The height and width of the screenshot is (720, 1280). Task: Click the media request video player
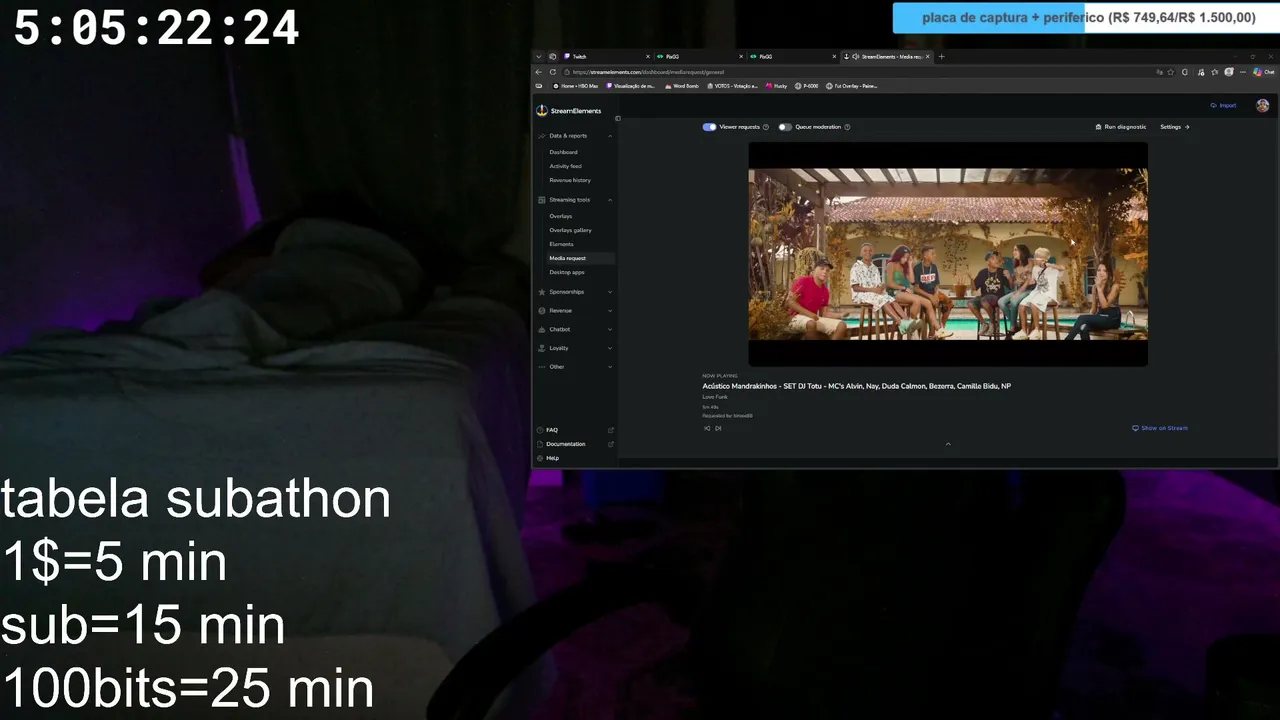tap(948, 254)
